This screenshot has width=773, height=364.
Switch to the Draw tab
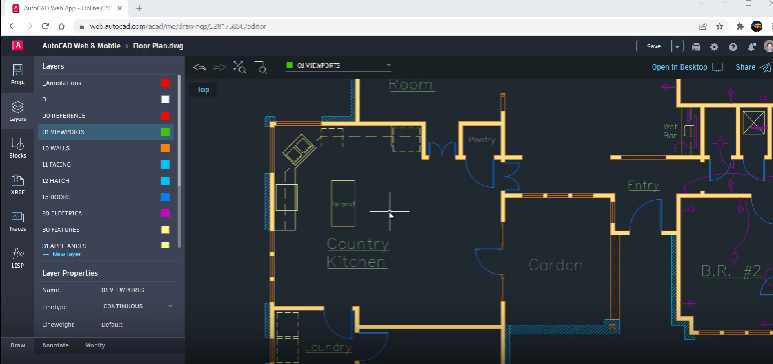coord(18,345)
